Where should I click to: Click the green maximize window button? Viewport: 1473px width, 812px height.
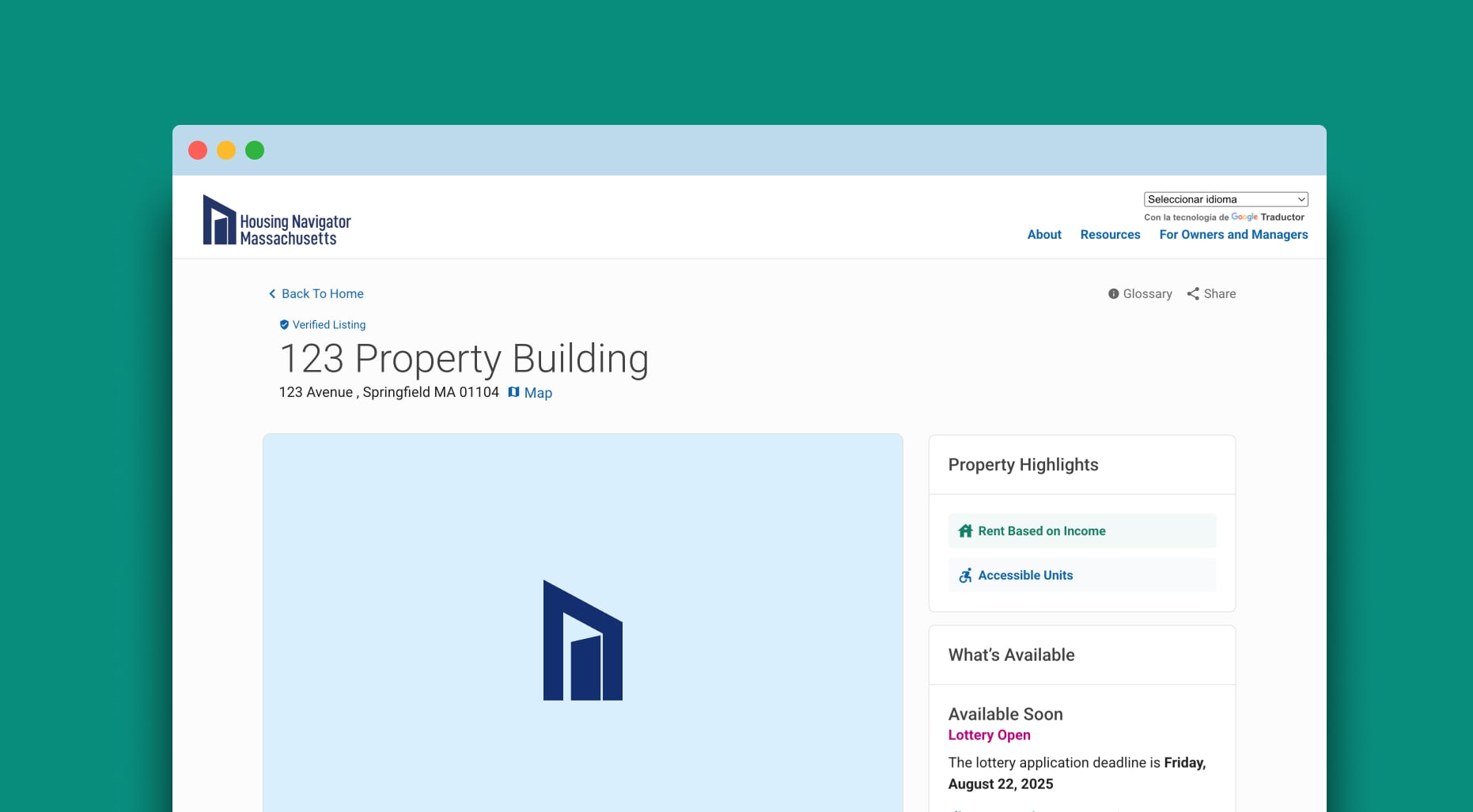(x=255, y=150)
